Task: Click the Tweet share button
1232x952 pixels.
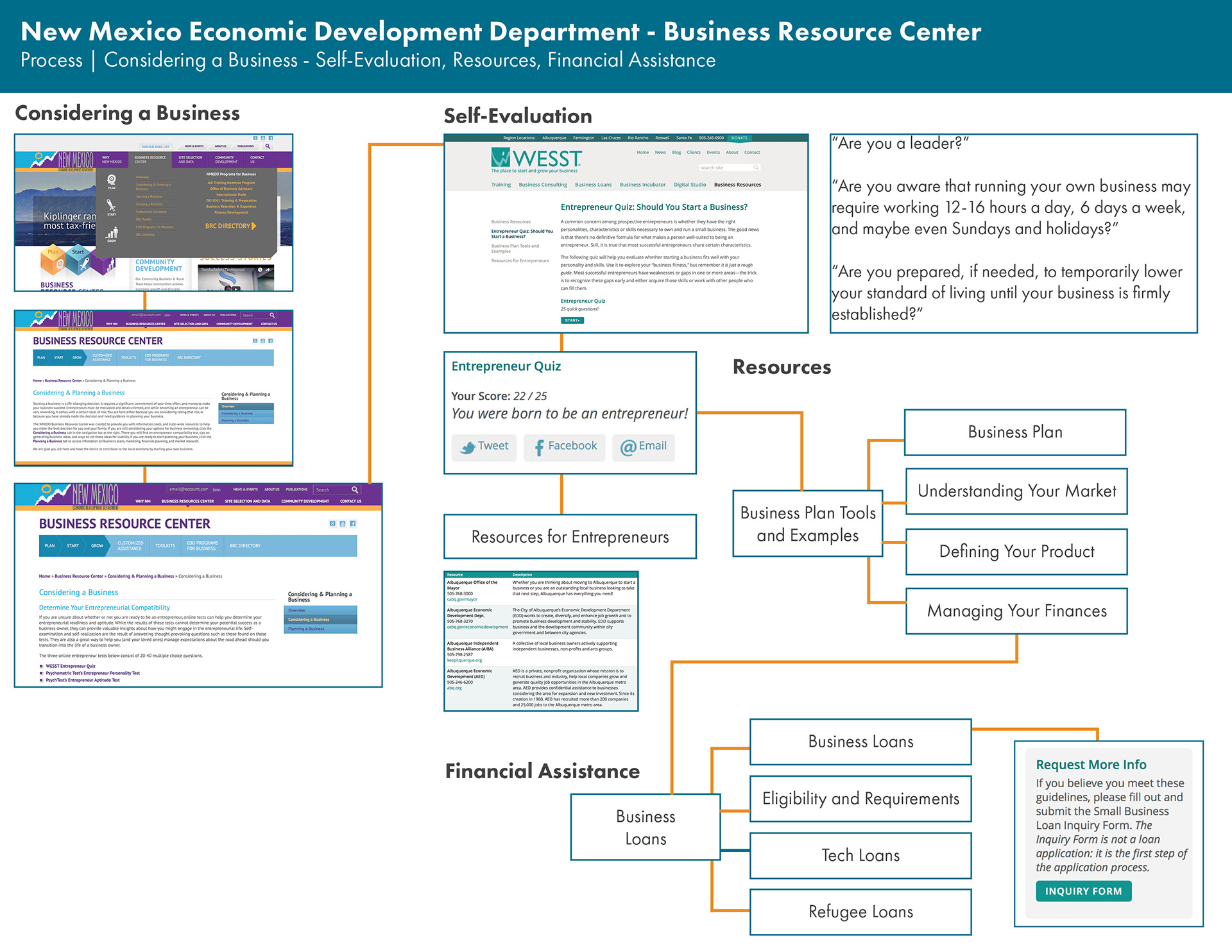Action: (484, 446)
